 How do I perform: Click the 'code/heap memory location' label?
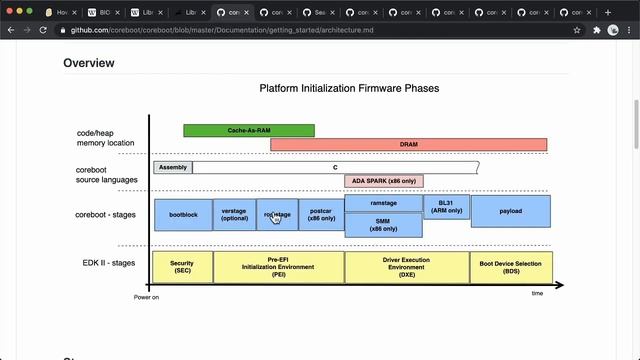[x=105, y=138]
